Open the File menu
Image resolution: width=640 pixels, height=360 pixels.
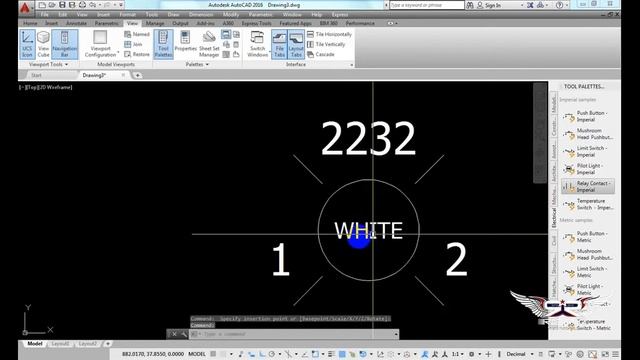click(x=44, y=15)
